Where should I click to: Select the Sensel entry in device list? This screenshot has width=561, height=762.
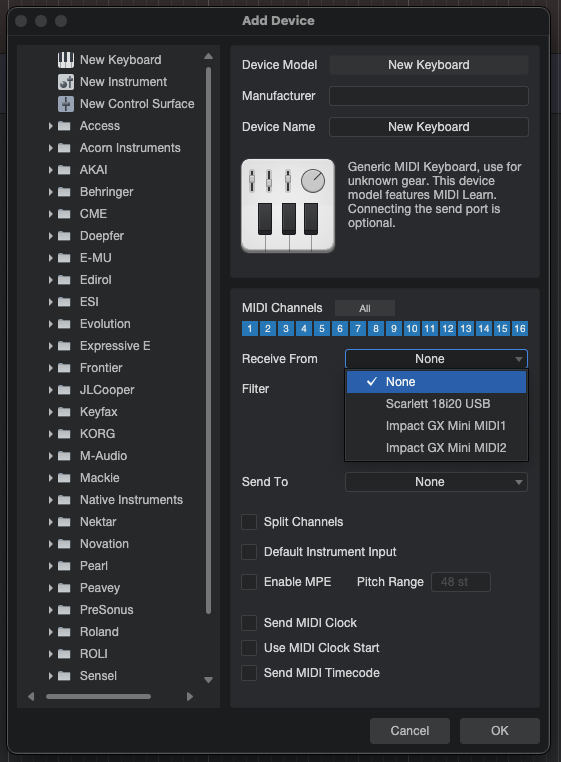point(98,676)
